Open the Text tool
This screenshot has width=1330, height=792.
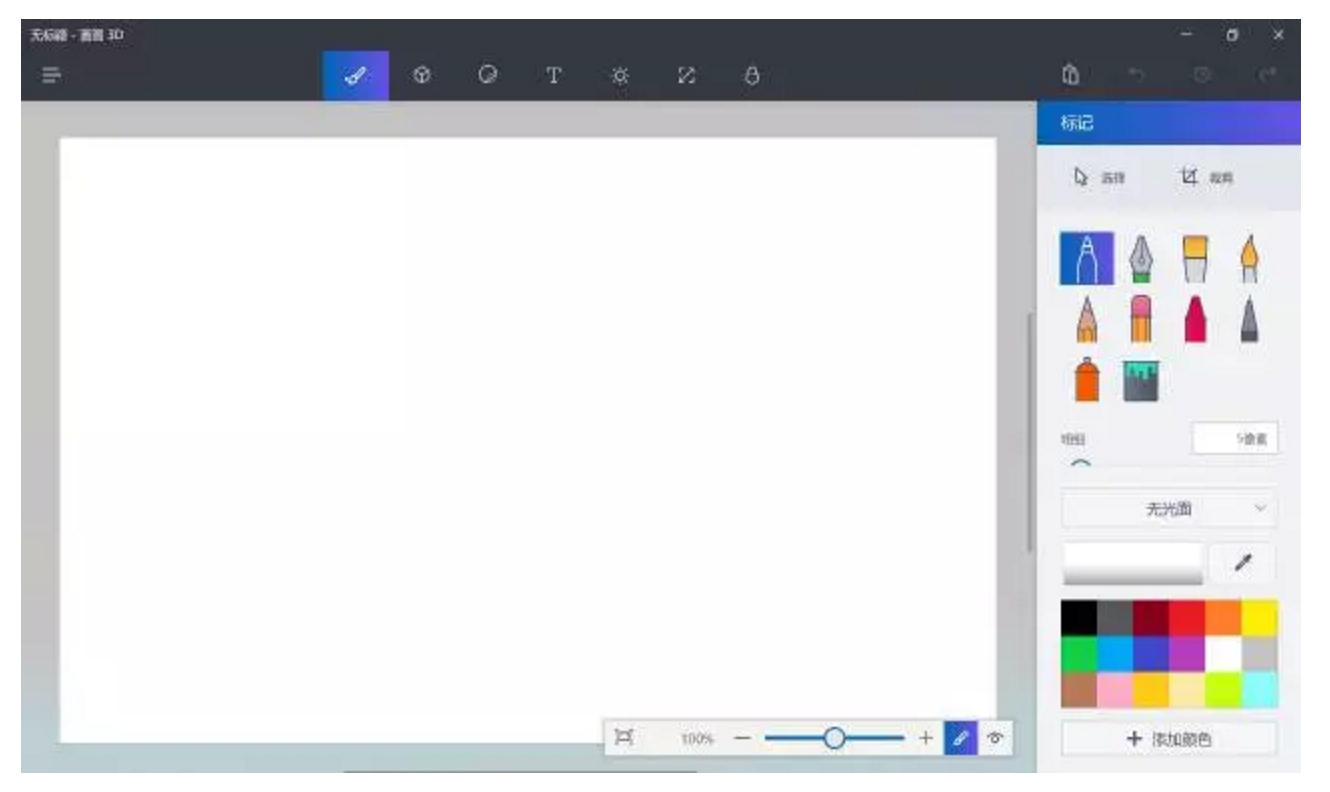[x=556, y=72]
